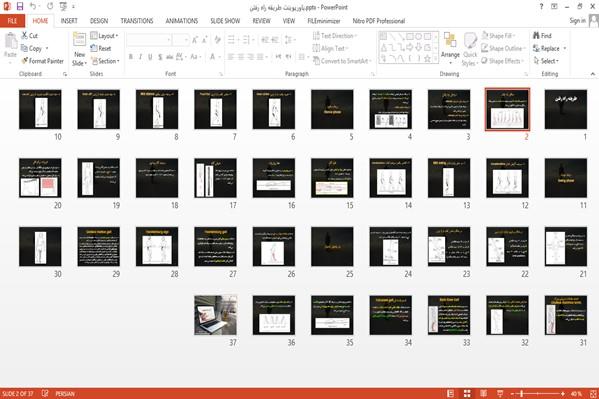This screenshot has width=599, height=399.
Task: Open font name combo box
Action: [149, 40]
